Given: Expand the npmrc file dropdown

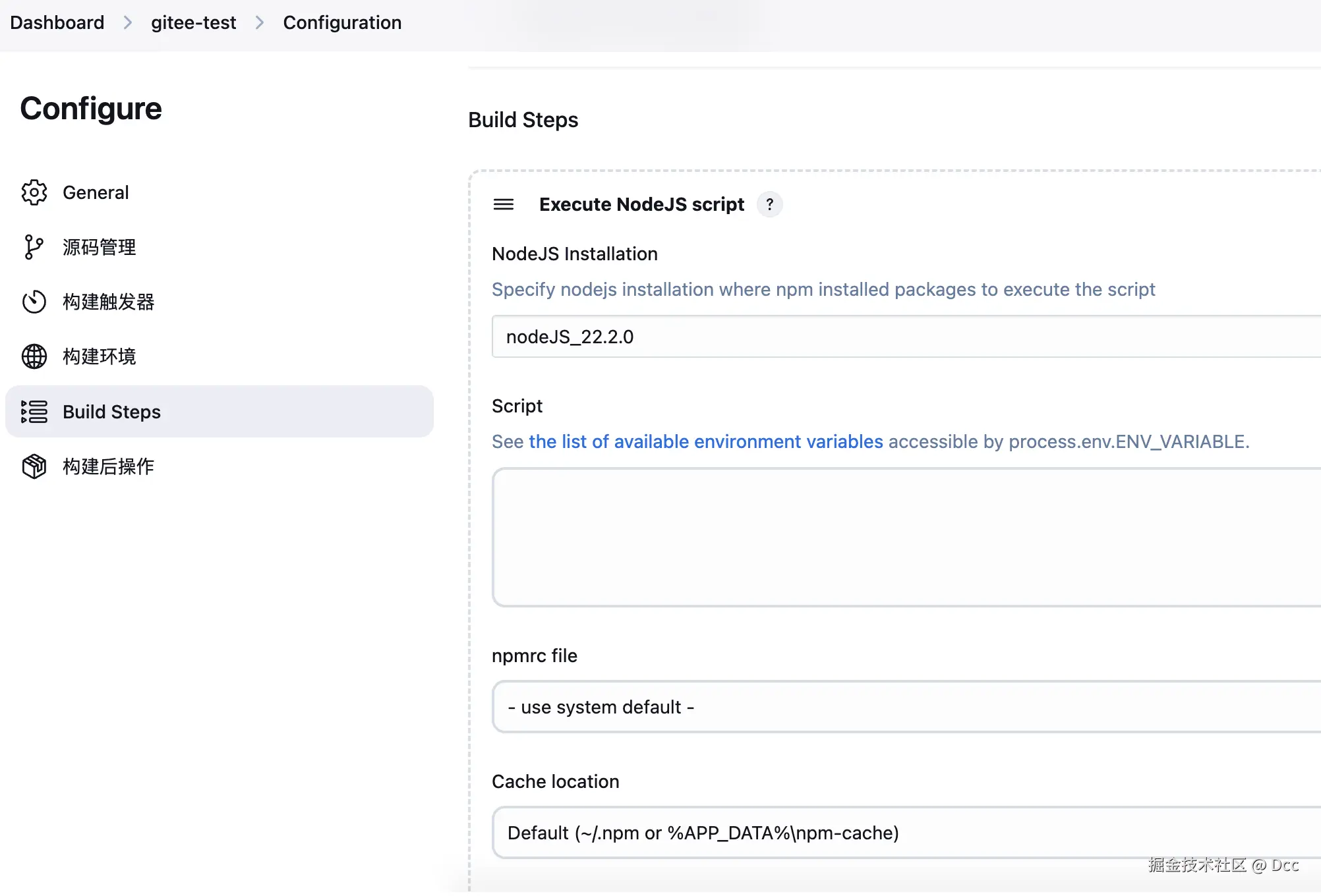Looking at the screenshot, I should (903, 707).
